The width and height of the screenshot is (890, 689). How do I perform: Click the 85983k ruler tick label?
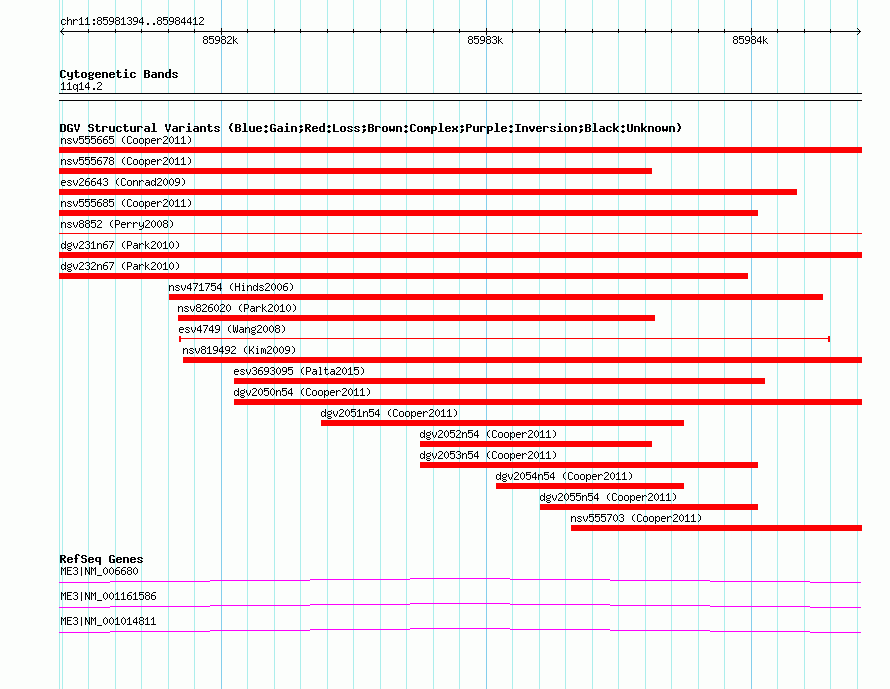485,40
